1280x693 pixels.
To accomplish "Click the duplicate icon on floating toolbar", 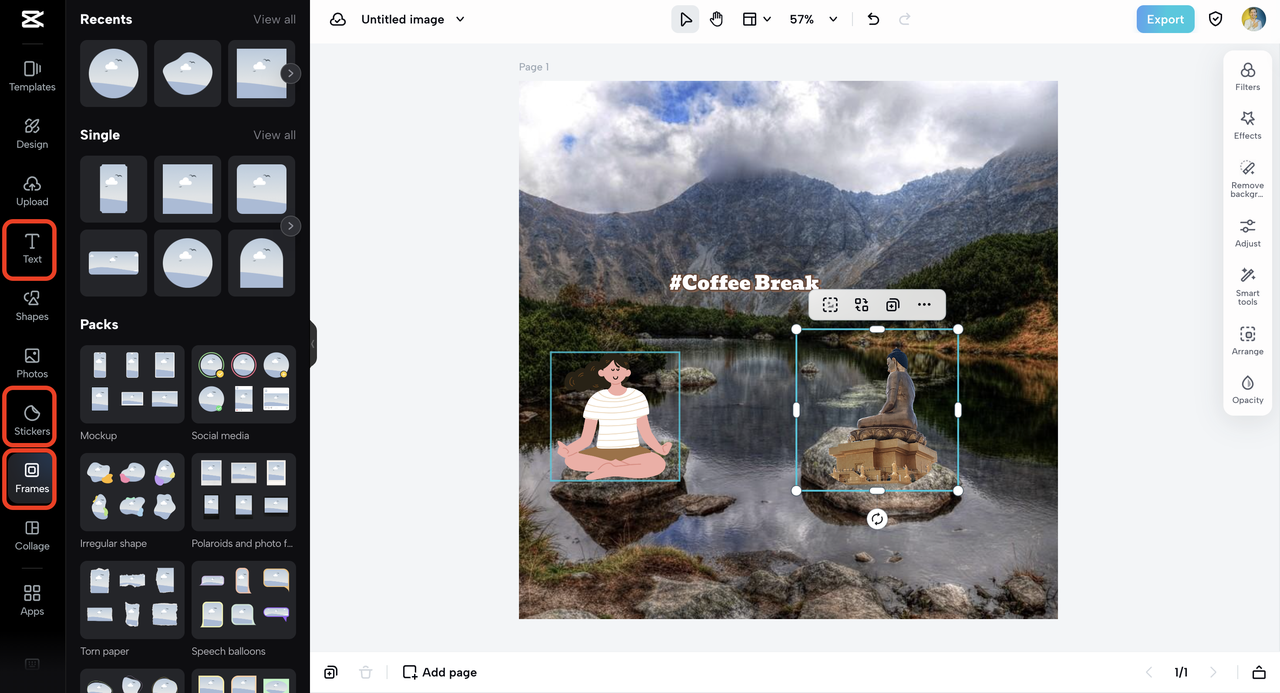I will click(x=892, y=305).
